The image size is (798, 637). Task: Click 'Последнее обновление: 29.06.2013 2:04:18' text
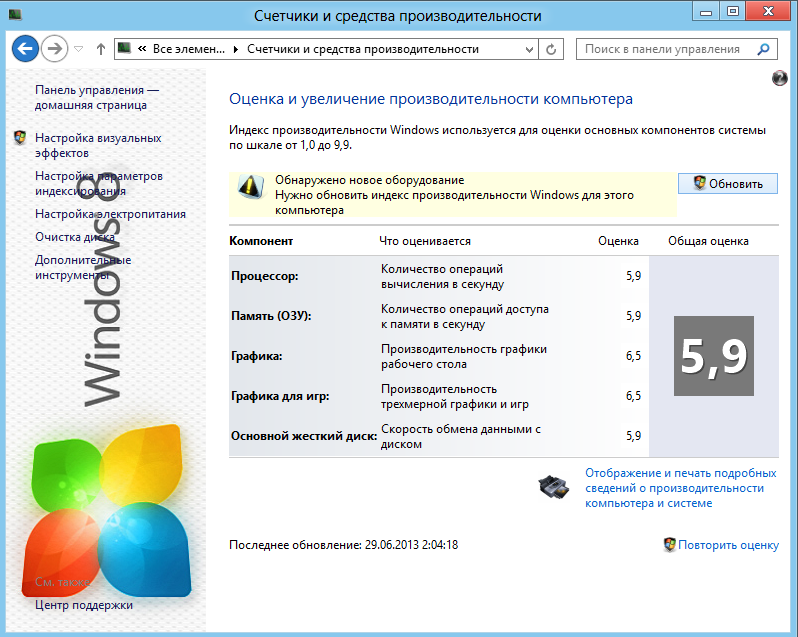(344, 545)
